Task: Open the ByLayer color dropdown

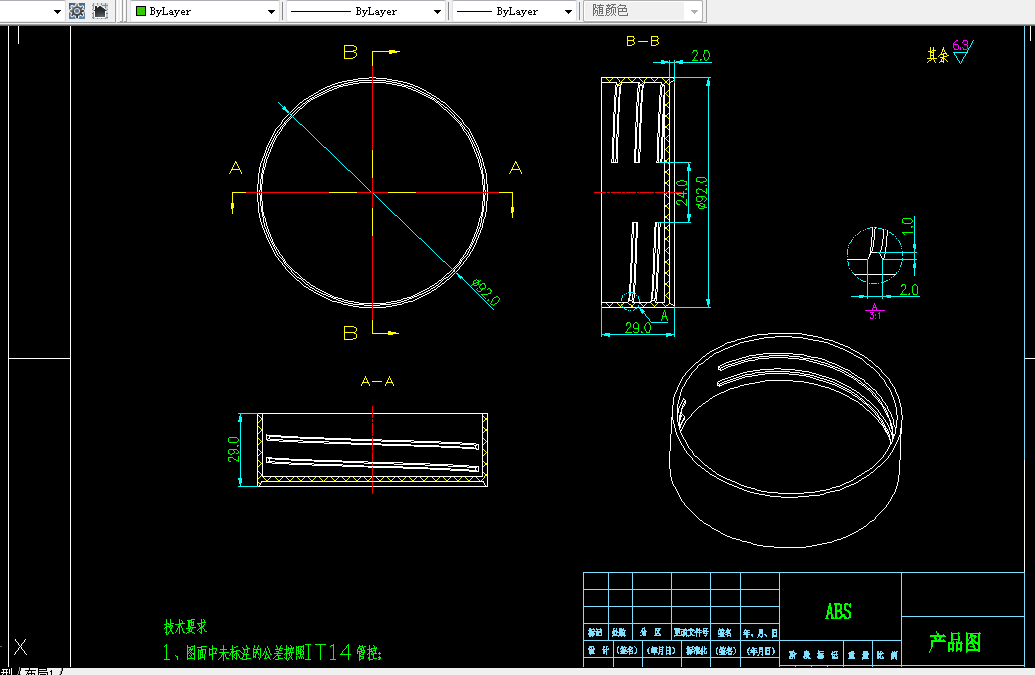Action: point(271,12)
